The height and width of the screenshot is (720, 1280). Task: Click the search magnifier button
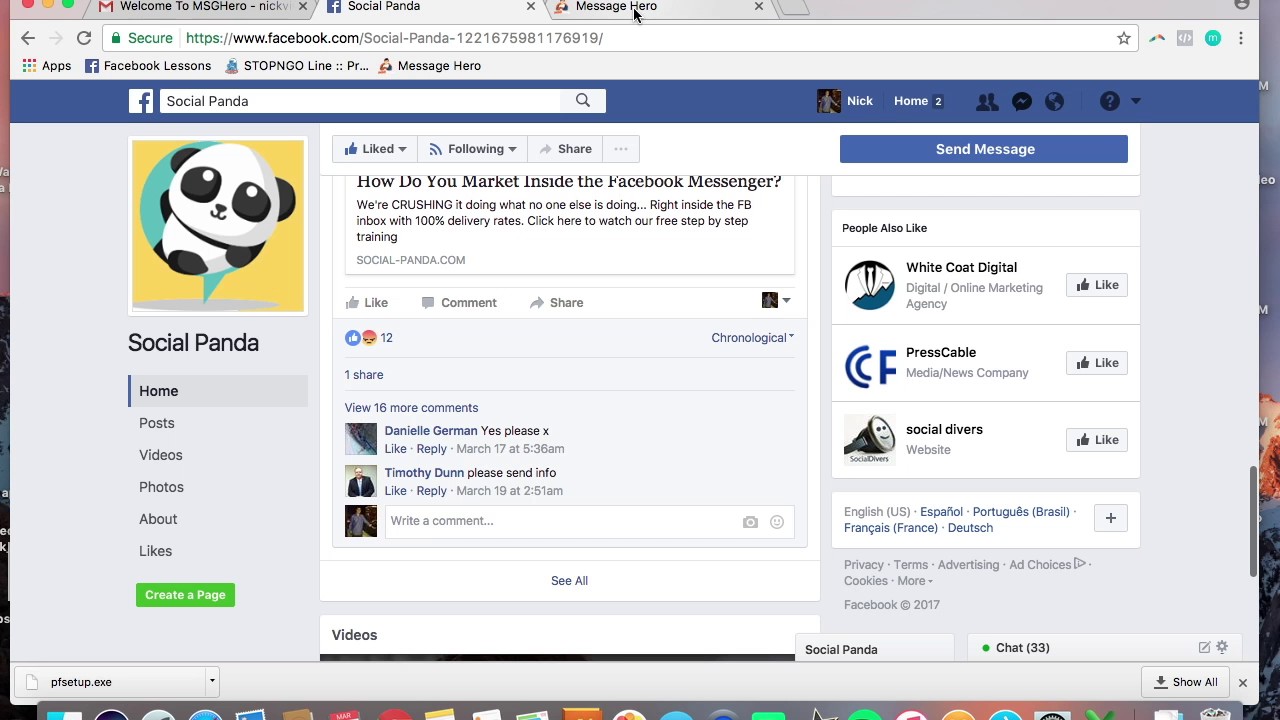click(583, 100)
